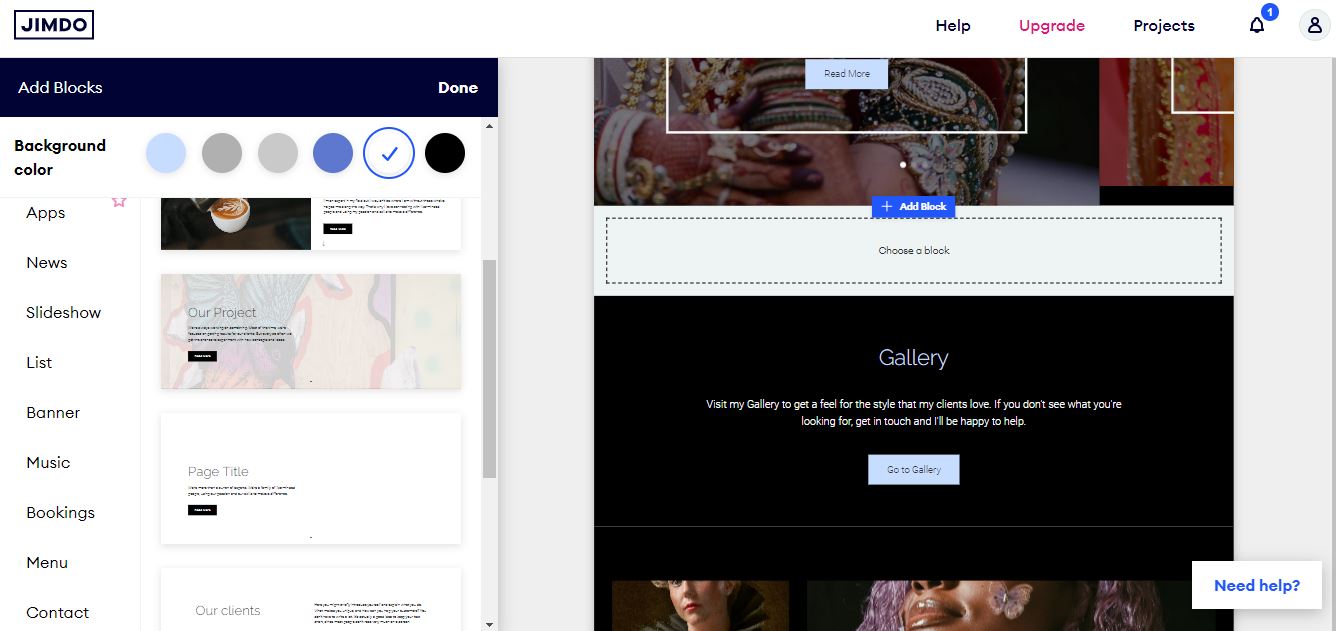Click the Visit my Gallery description text
This screenshot has height=631, width=1336.
pyautogui.click(x=914, y=413)
